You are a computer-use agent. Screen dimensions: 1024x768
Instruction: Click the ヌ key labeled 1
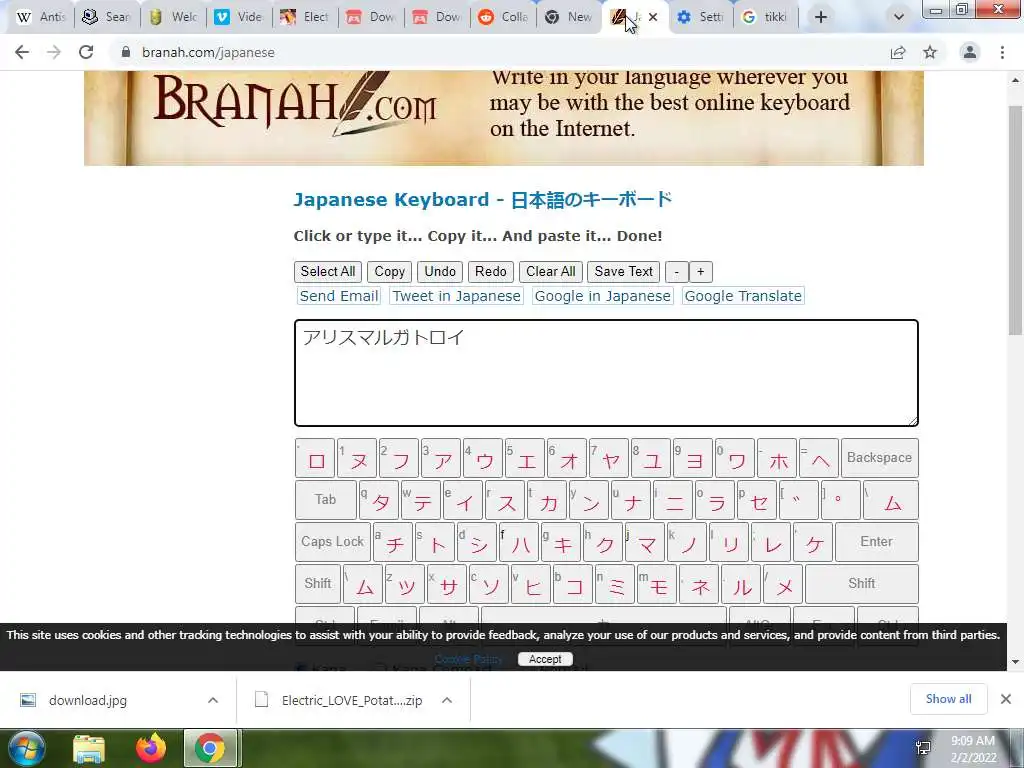tap(357, 458)
